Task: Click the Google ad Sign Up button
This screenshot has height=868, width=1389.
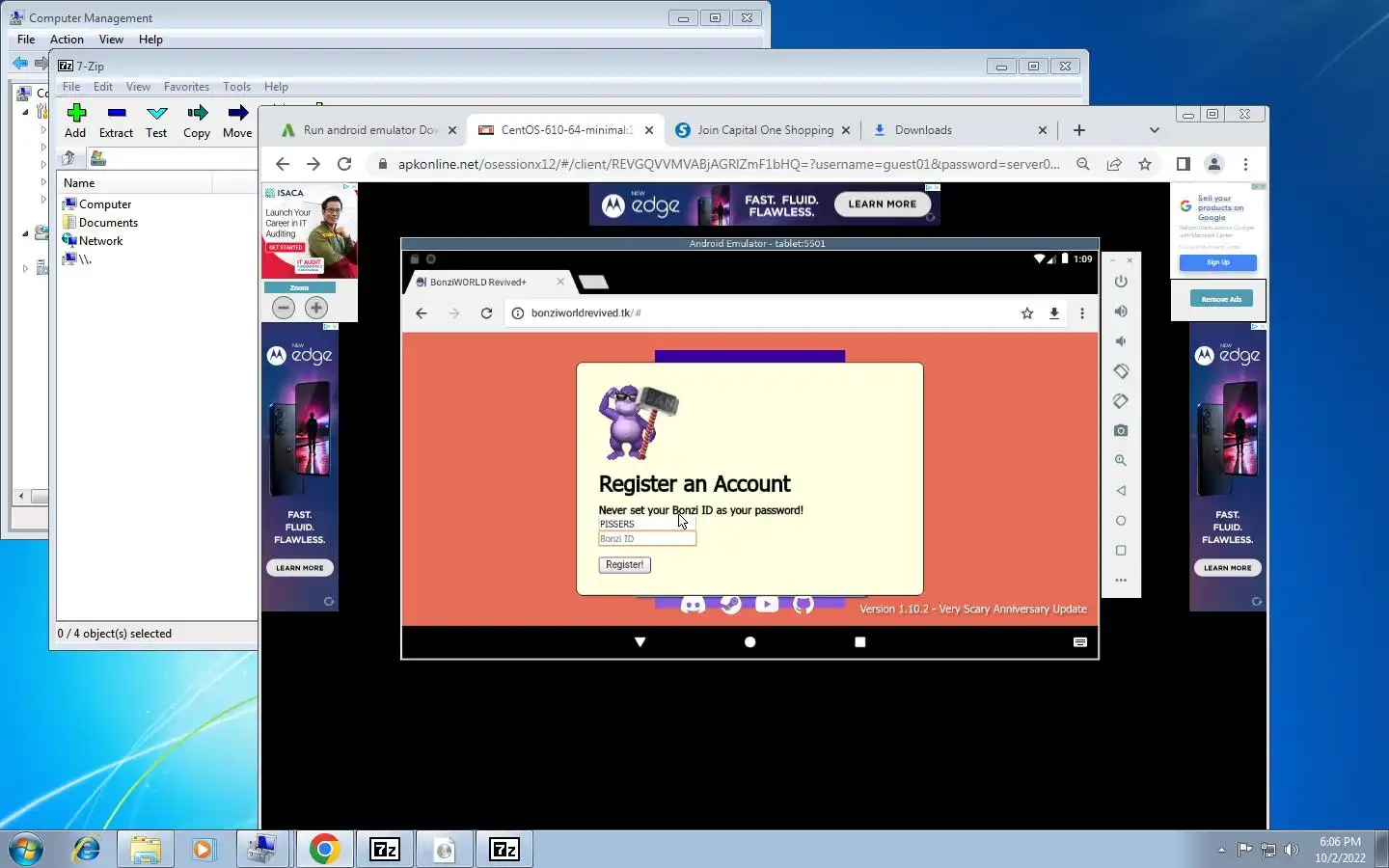Action: click(1217, 262)
